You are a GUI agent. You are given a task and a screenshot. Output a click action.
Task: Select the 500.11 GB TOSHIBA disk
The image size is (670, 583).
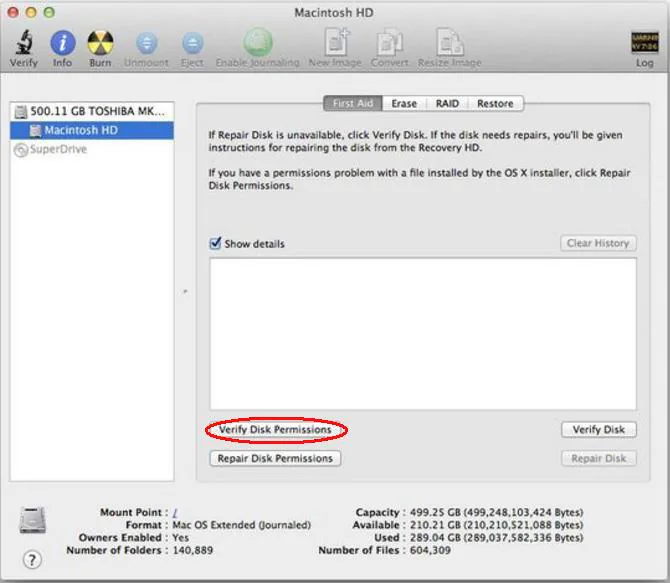92,111
